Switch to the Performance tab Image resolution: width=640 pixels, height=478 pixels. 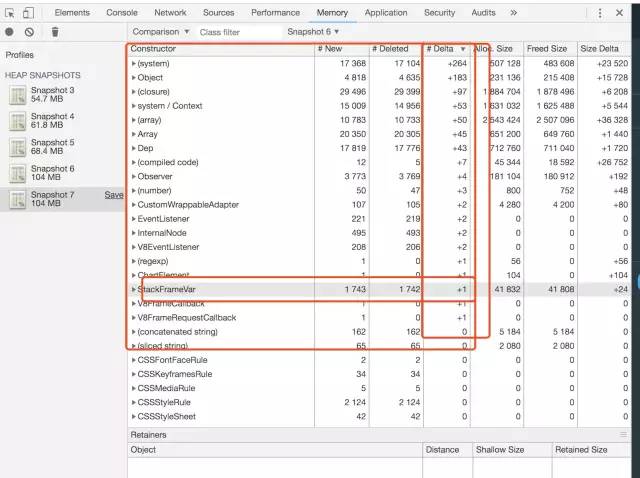pos(276,13)
